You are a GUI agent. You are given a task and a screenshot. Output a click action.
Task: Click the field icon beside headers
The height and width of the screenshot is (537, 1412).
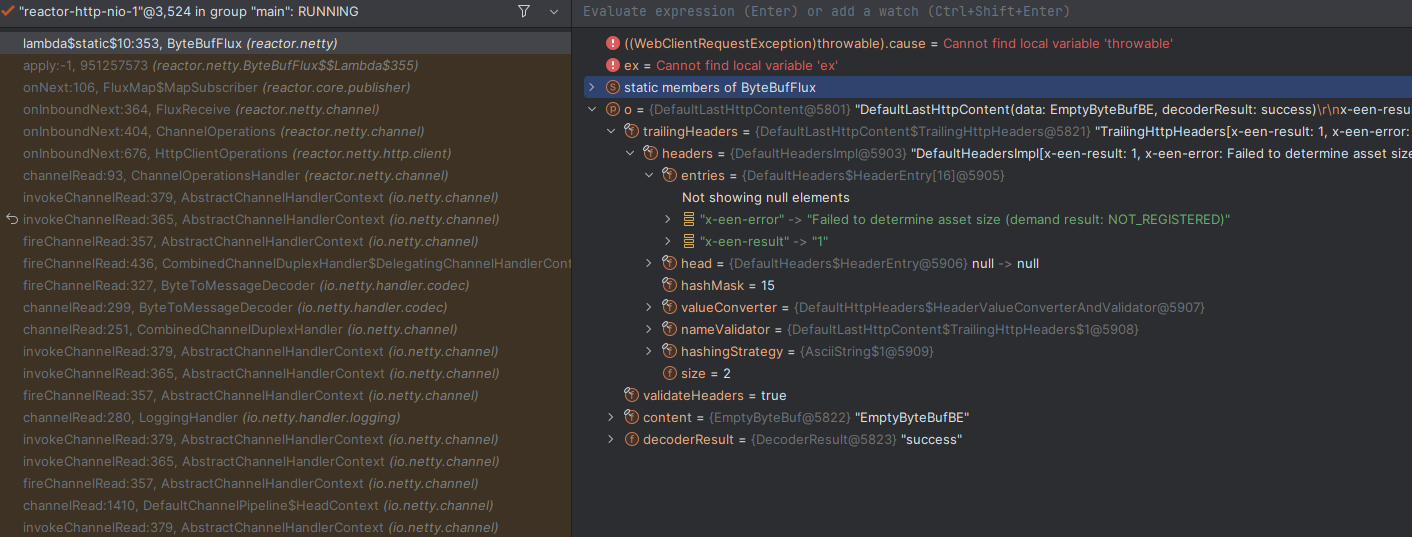click(651, 154)
